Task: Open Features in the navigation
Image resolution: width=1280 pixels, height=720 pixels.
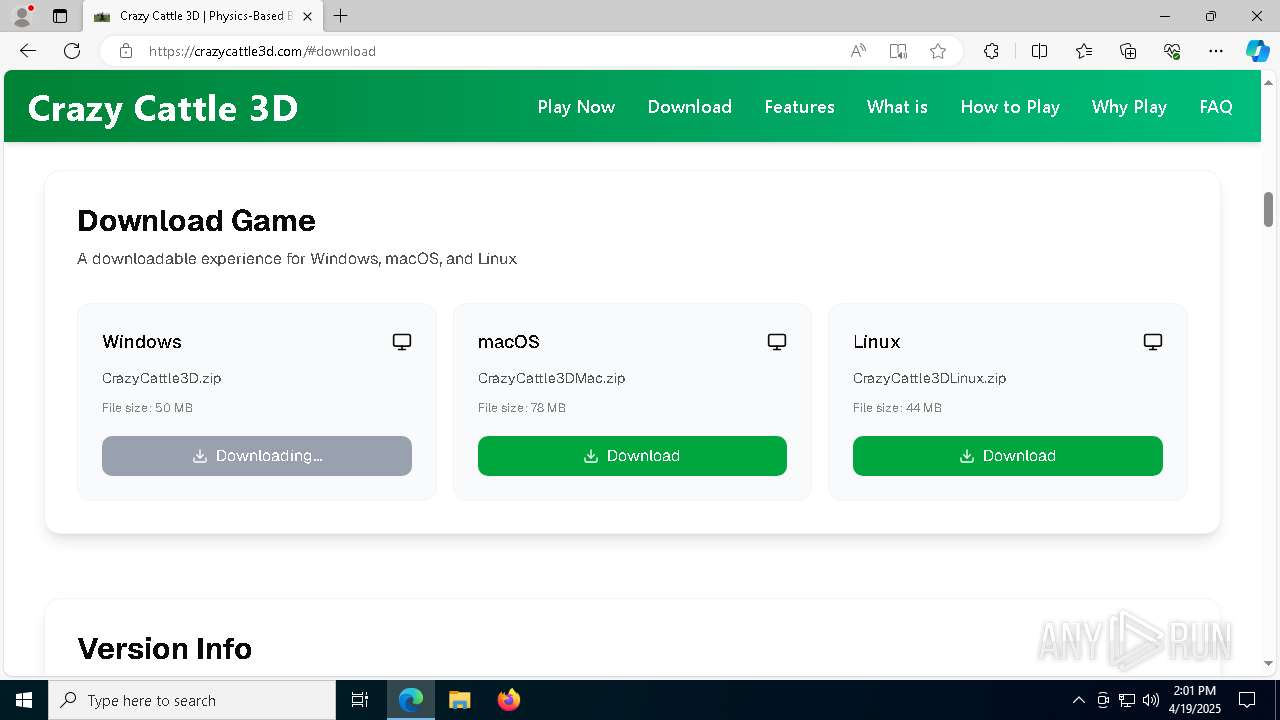Action: click(799, 107)
